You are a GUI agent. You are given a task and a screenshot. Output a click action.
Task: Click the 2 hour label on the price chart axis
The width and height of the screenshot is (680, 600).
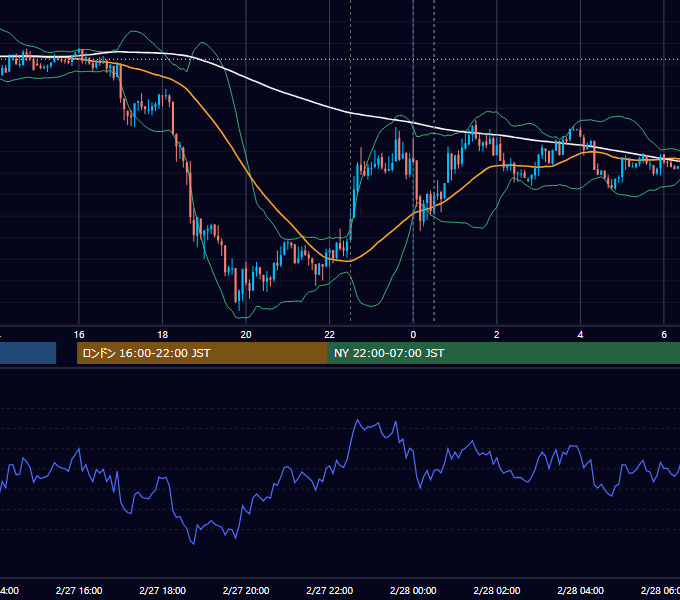(x=497, y=335)
